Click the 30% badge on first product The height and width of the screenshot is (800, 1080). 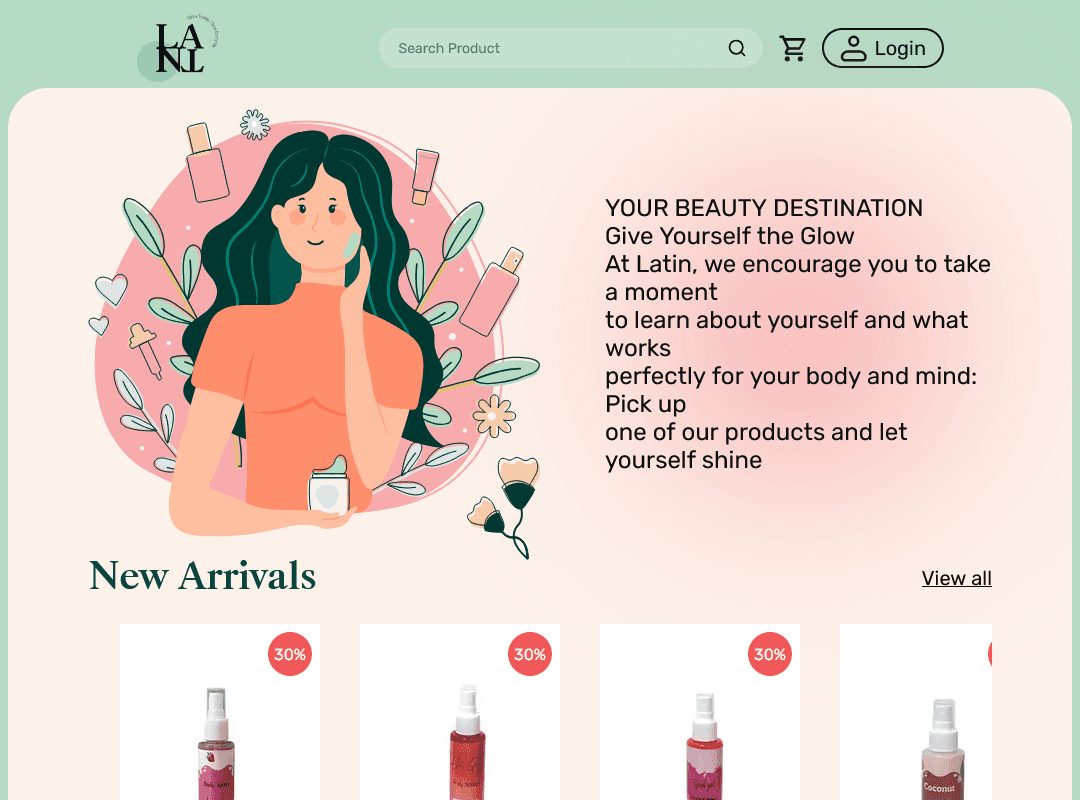pos(289,654)
